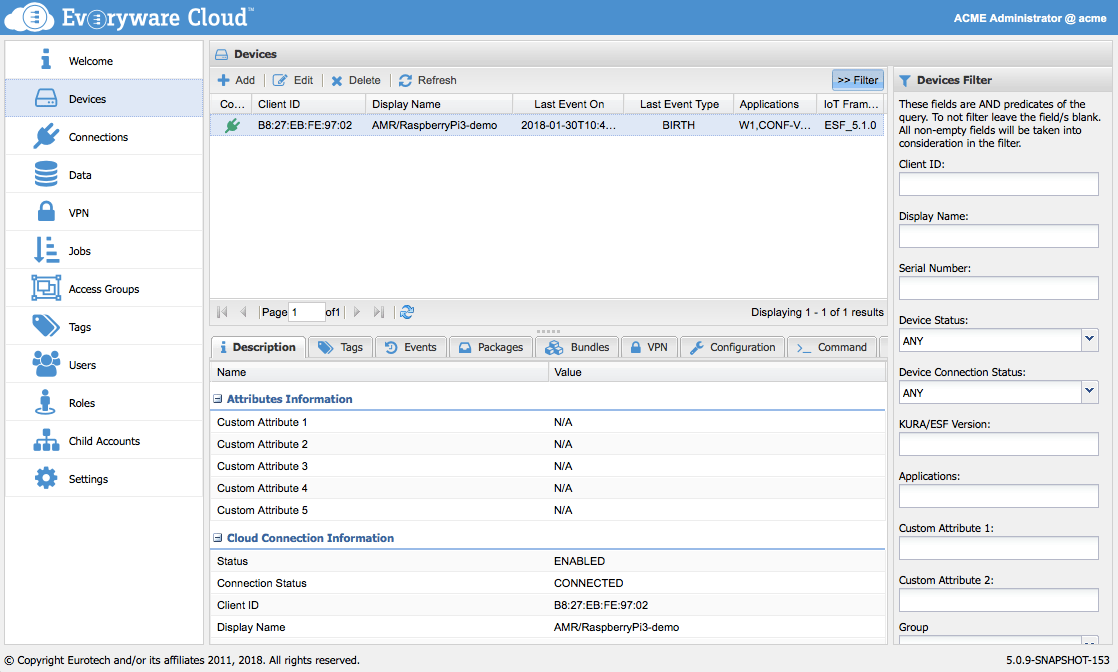Switch to the Configuration tab
The height and width of the screenshot is (672, 1118).
732,347
